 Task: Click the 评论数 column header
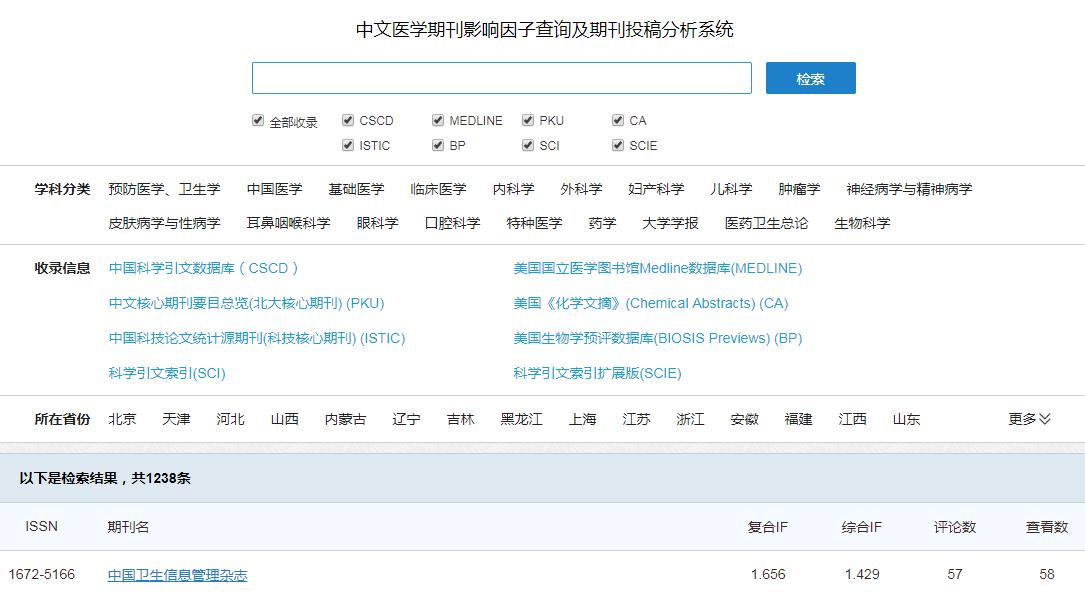tap(955, 527)
